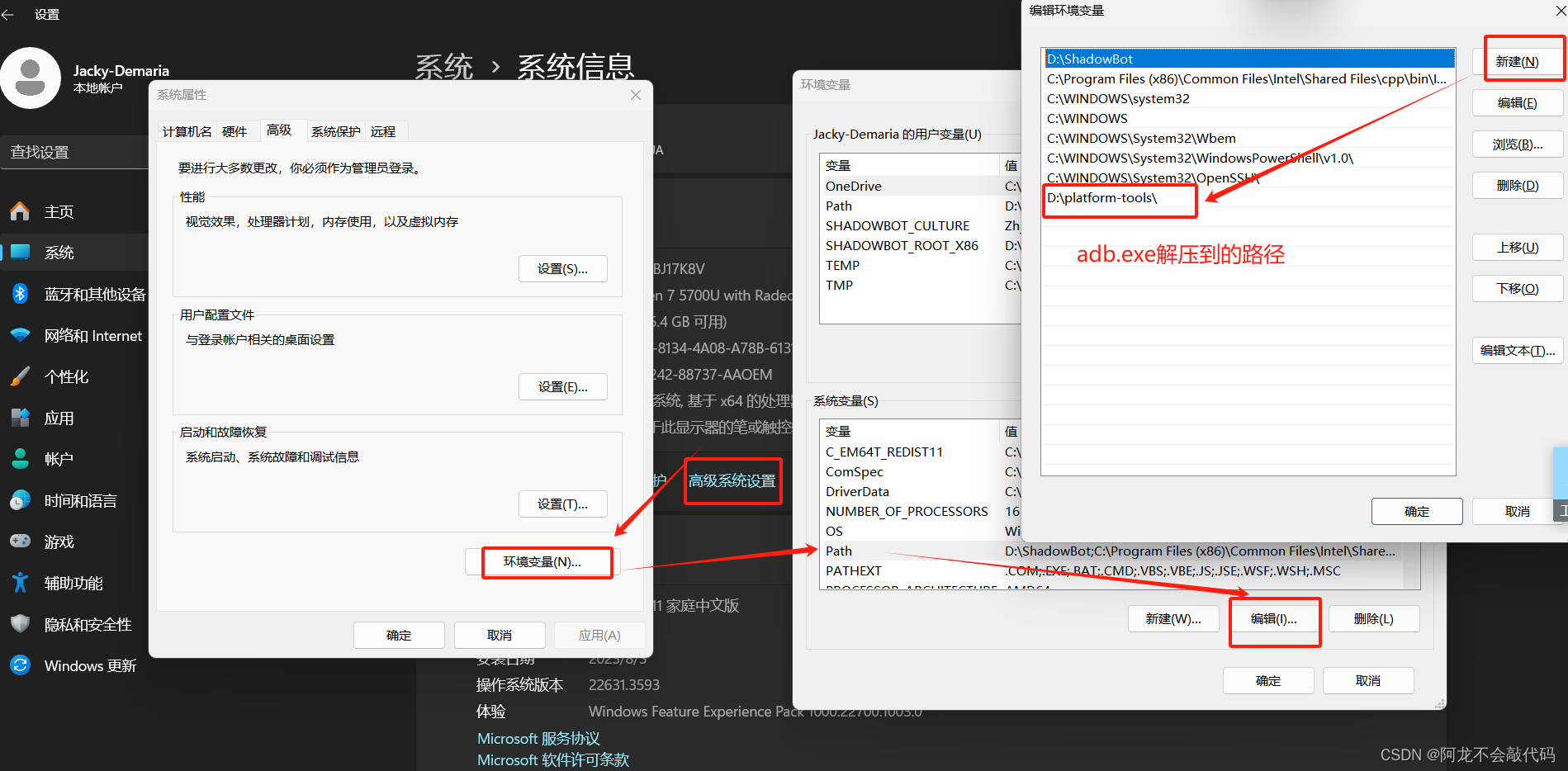Click Performance Settings button 设置(S)
Screen dimensions: 1568x771
(562, 269)
